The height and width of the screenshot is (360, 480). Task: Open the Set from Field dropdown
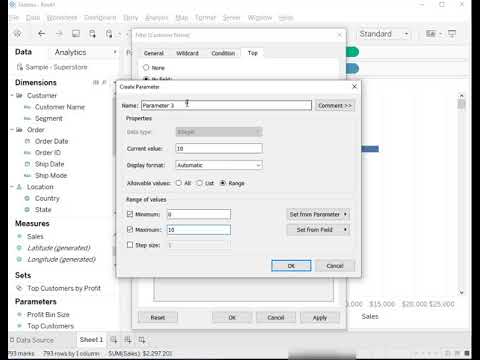tap(318, 230)
